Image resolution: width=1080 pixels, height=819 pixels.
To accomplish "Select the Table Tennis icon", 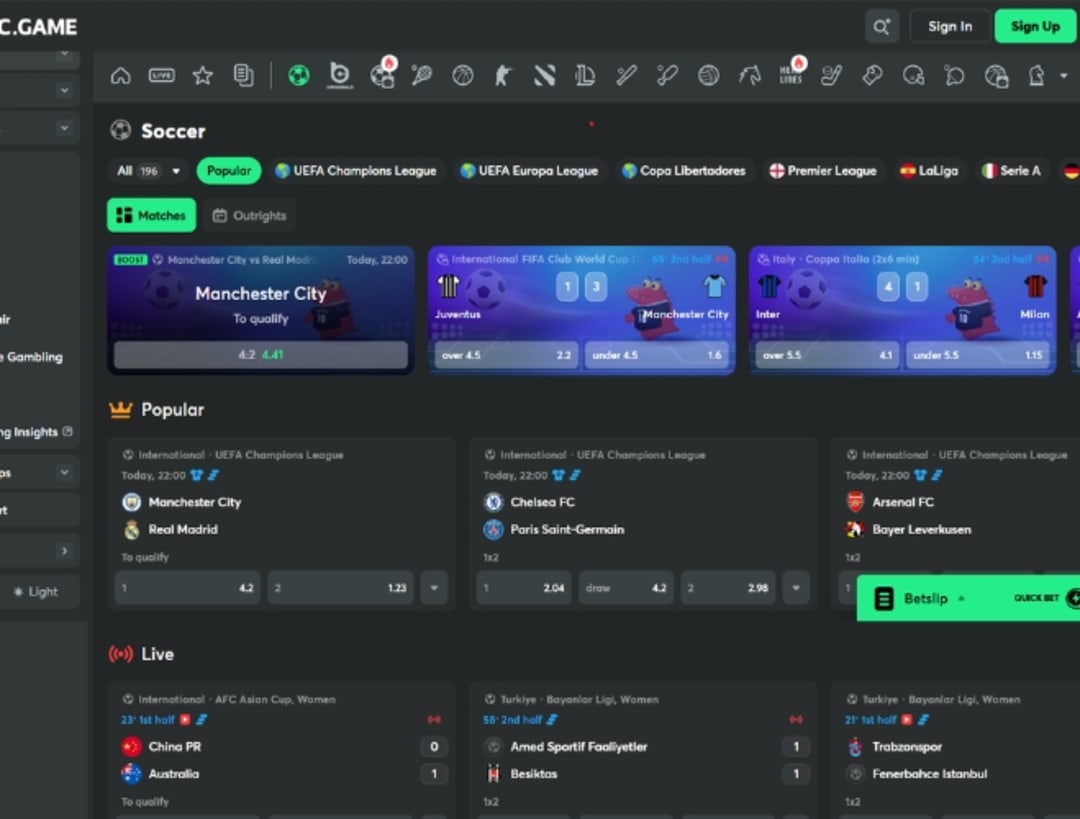I will 954,75.
